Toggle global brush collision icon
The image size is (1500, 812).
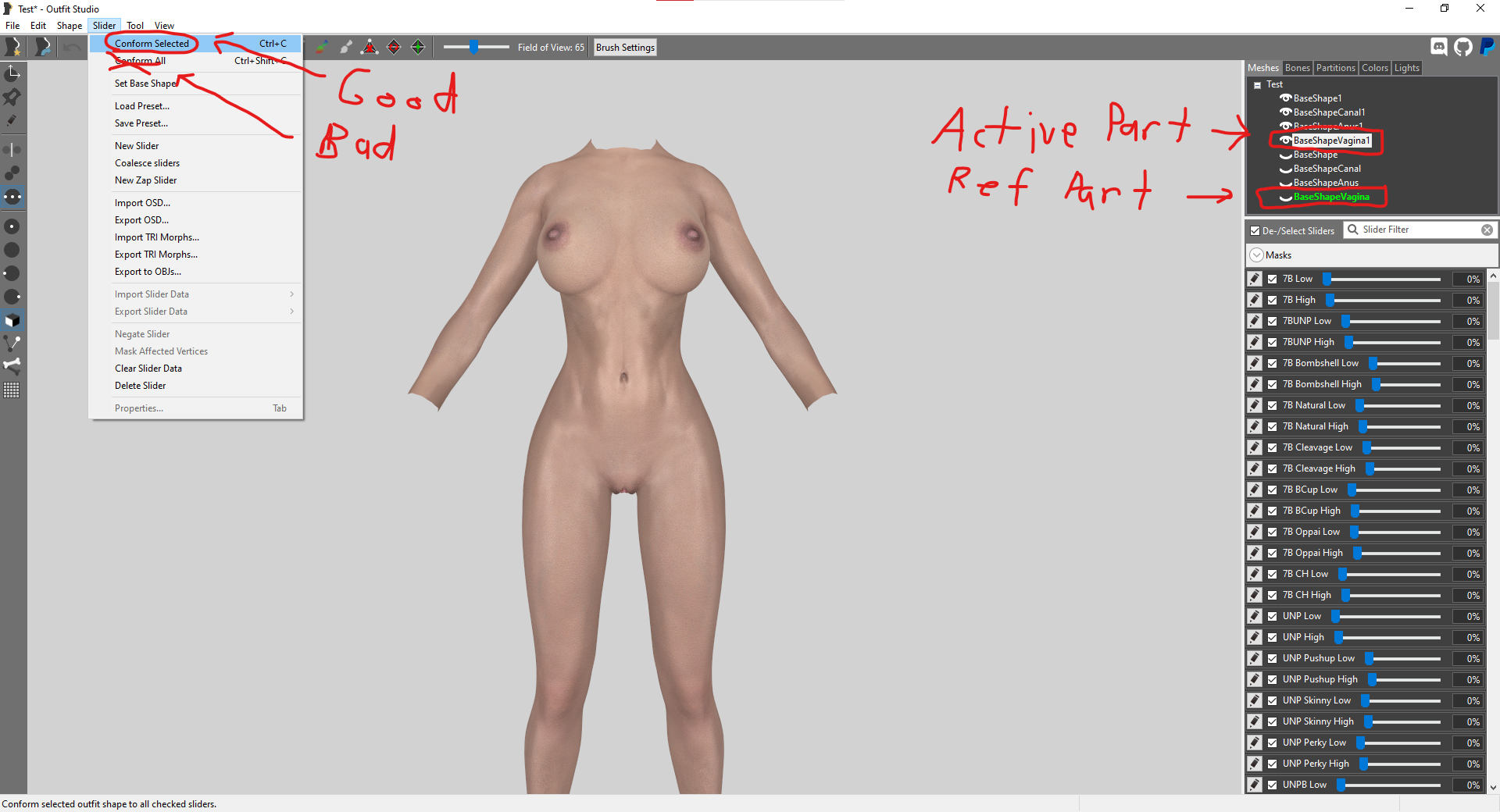(x=12, y=197)
